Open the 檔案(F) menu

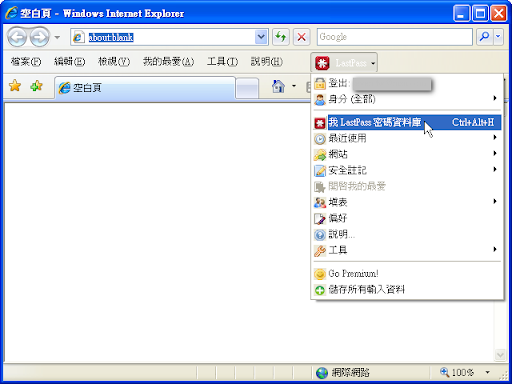26,62
